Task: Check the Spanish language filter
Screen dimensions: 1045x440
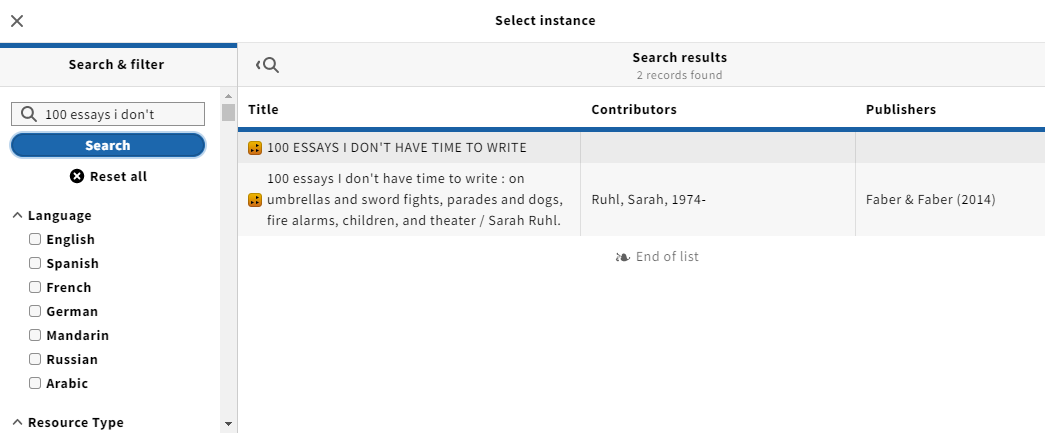Action: 35,263
